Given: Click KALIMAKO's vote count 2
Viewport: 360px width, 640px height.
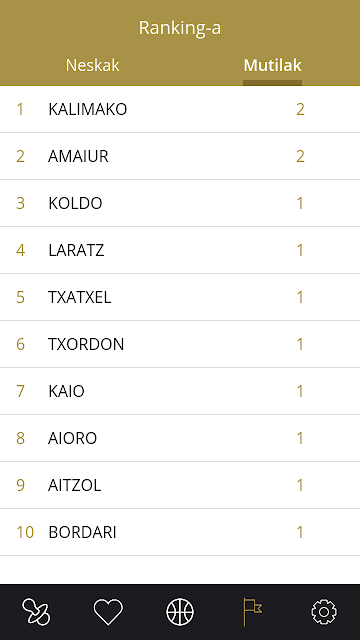Looking at the screenshot, I should (x=300, y=109).
